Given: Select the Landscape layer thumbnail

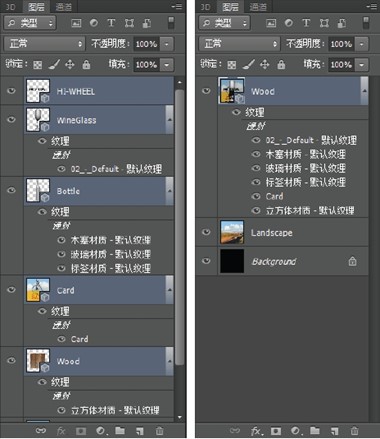Looking at the screenshot, I should click(232, 232).
